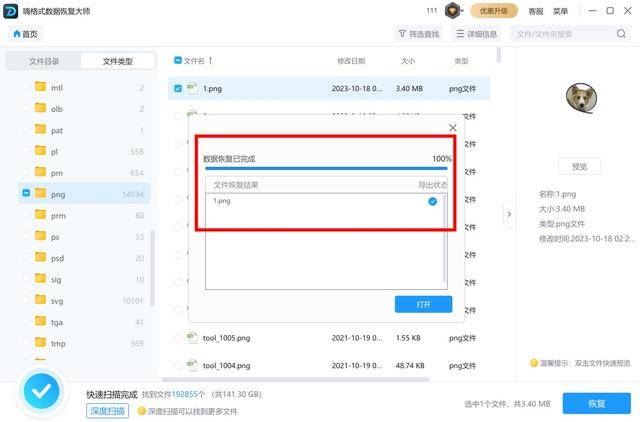The width and height of the screenshot is (640, 422).
Task: Click the tool_1005.png file icon
Action: click(x=192, y=338)
